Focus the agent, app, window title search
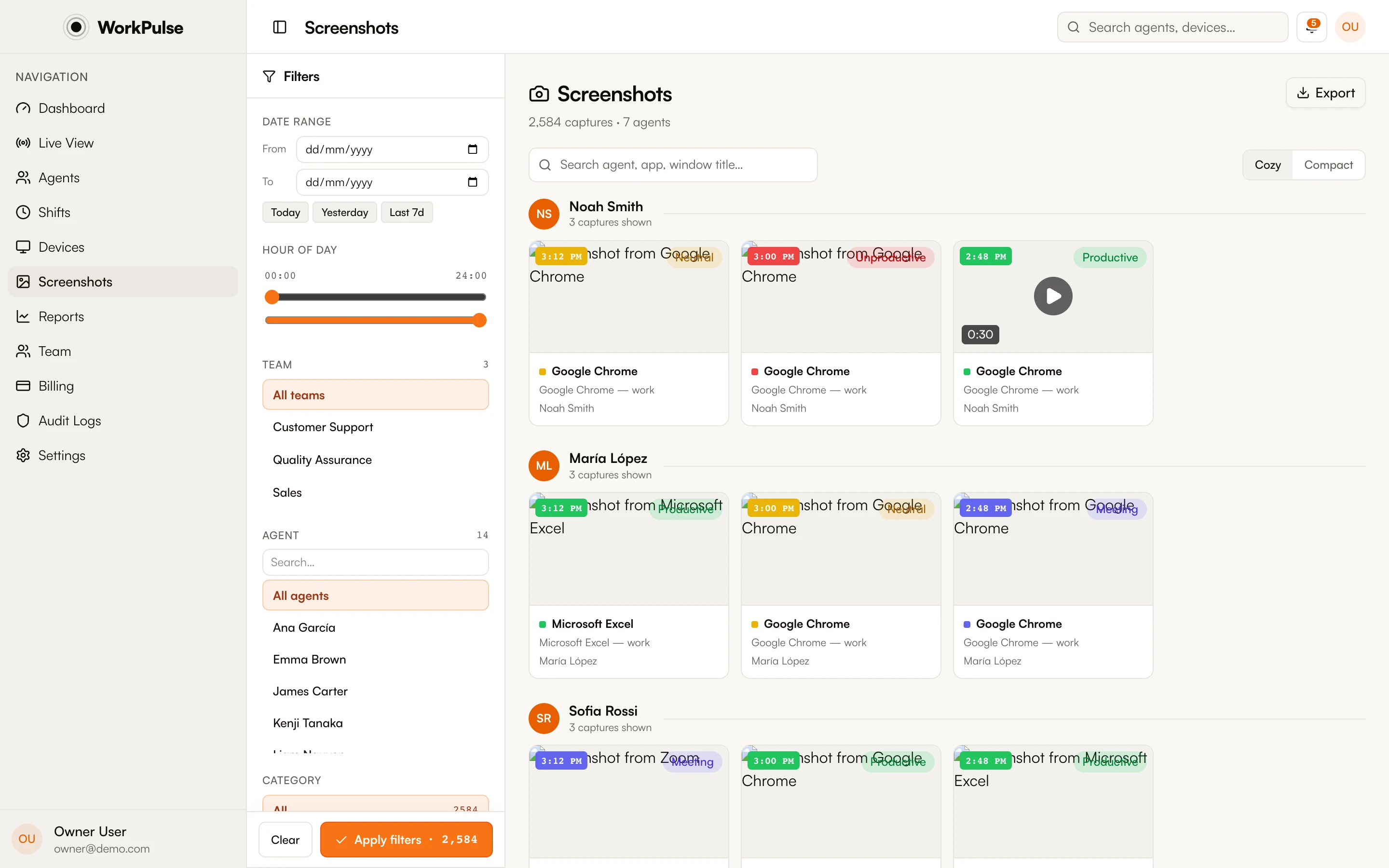 coord(673,165)
